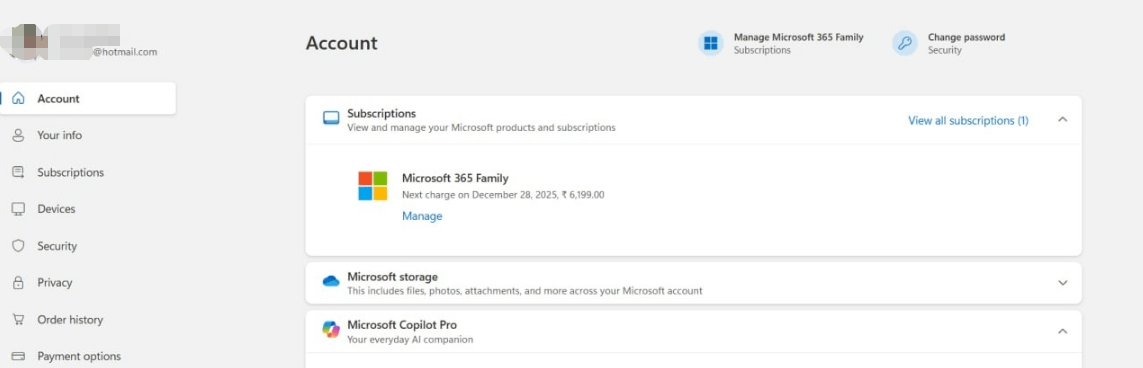Click the Change password shortcut text
This screenshot has height=368, width=1143.
tap(966, 37)
